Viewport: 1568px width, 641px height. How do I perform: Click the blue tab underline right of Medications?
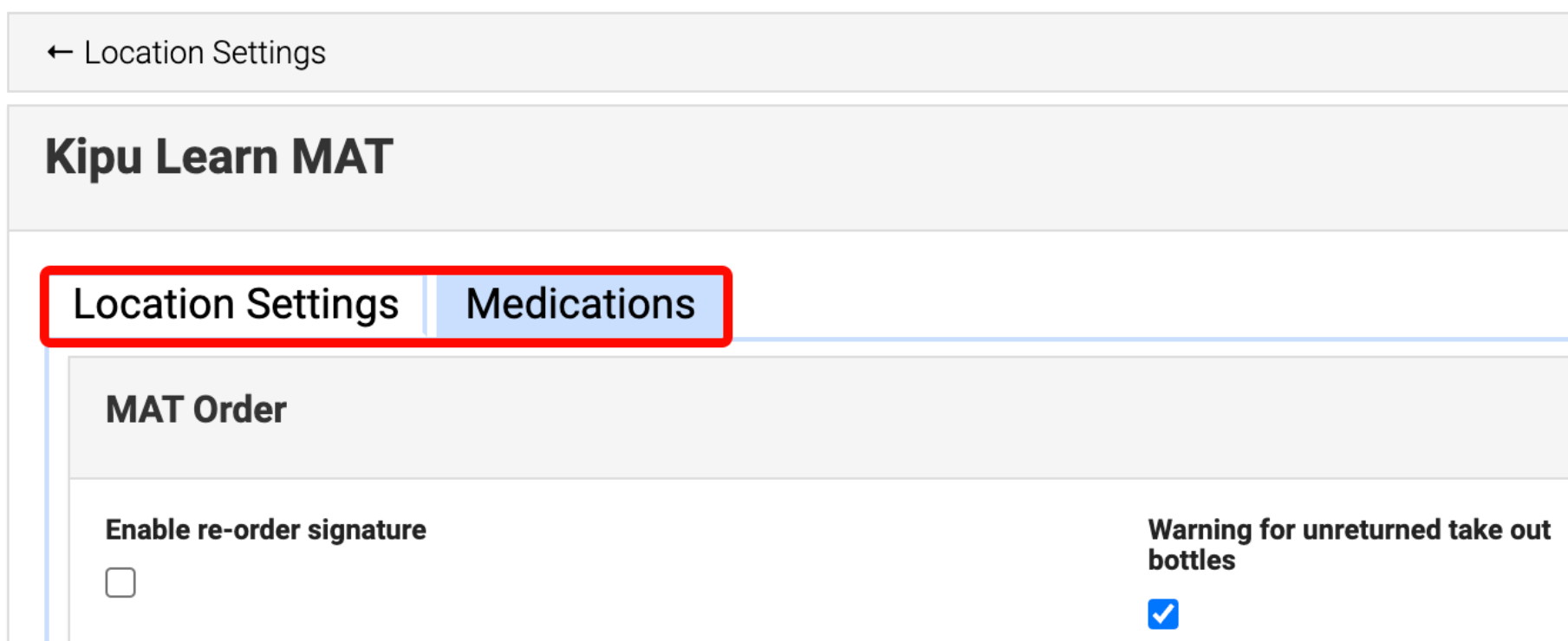1127,339
